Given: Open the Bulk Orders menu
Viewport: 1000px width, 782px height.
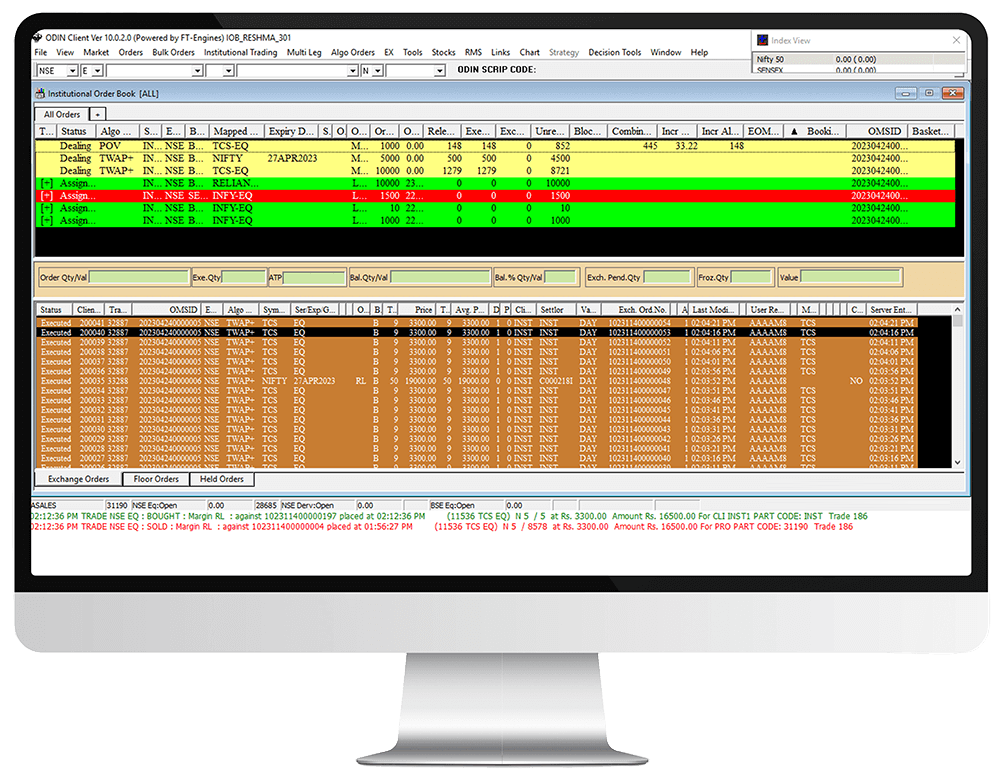Looking at the screenshot, I should coord(173,52).
